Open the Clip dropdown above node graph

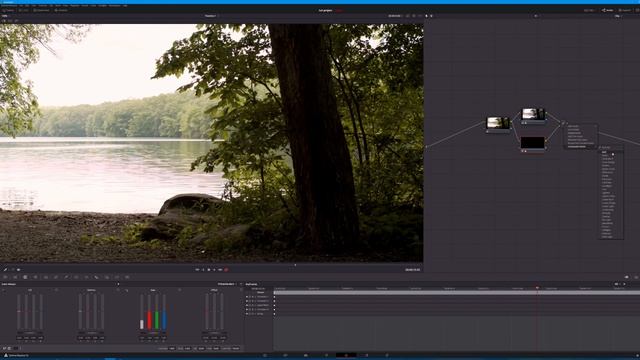pyautogui.click(x=618, y=16)
